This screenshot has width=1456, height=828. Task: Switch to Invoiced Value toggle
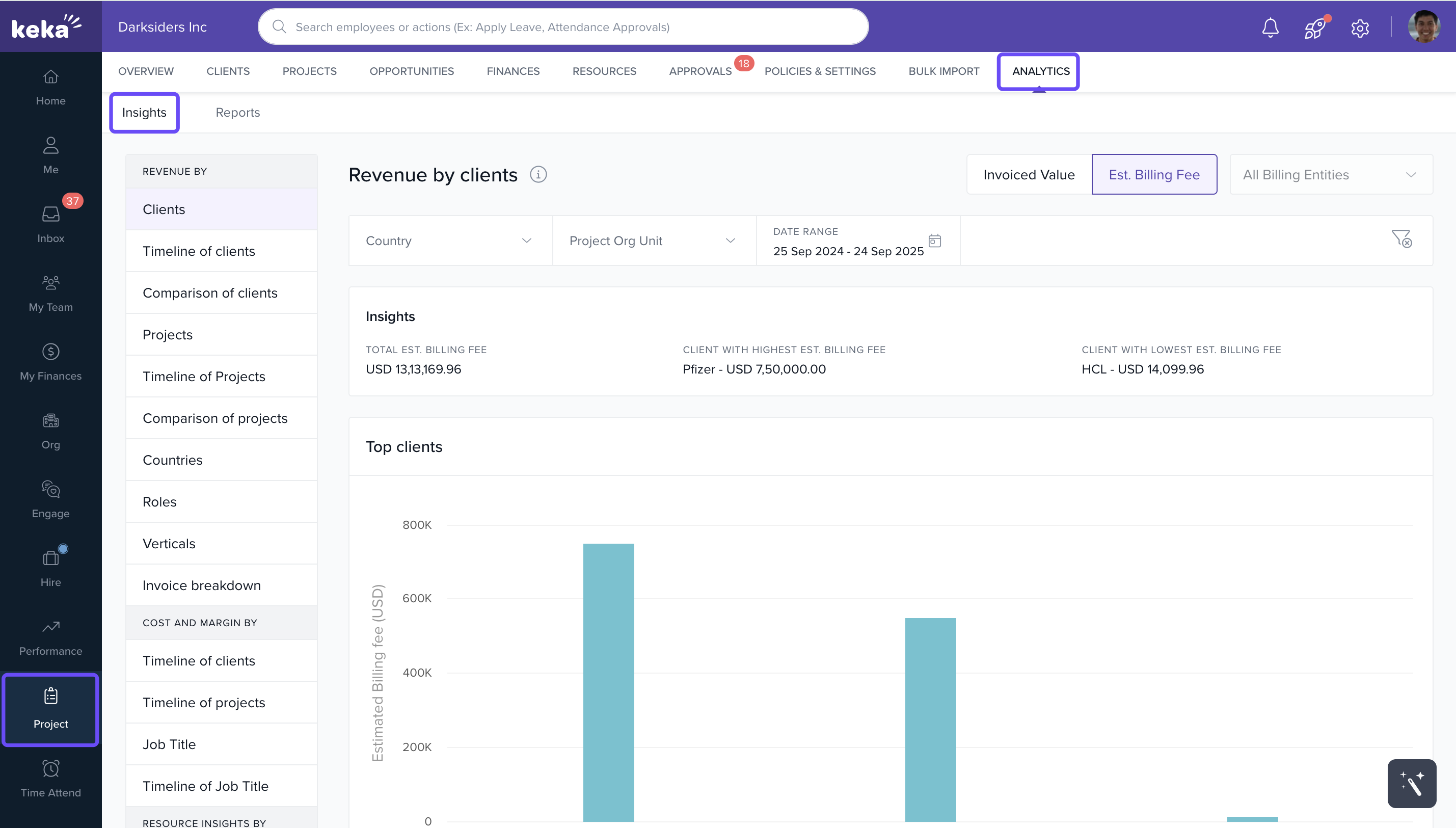pos(1029,175)
